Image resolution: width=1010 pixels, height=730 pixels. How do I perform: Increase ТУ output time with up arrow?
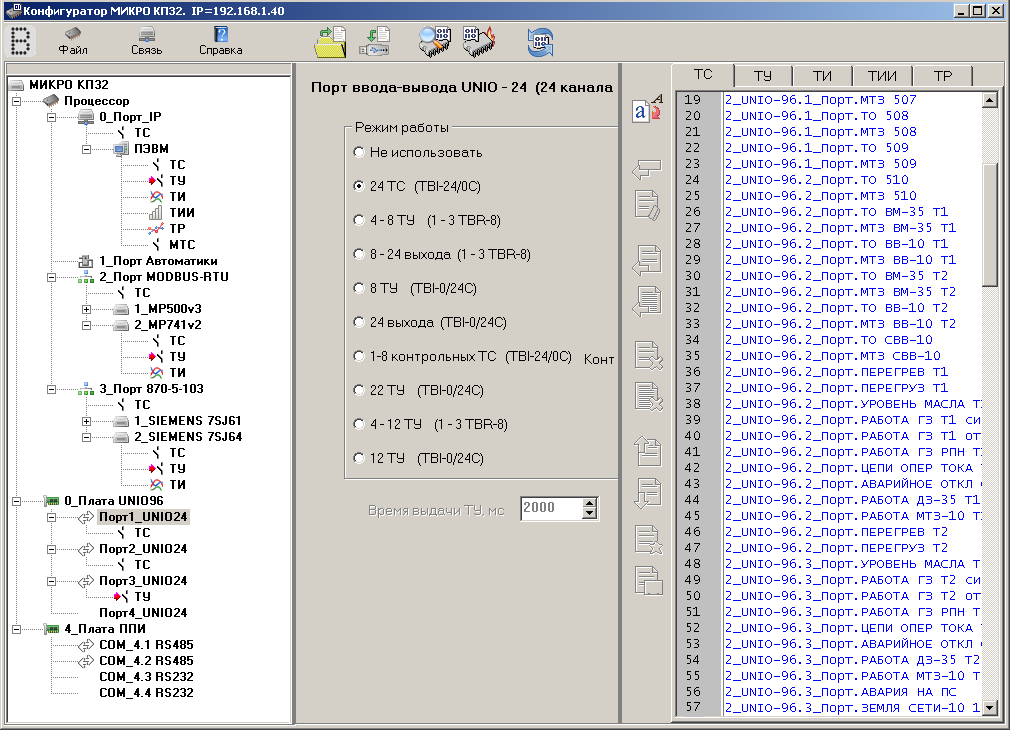point(589,502)
